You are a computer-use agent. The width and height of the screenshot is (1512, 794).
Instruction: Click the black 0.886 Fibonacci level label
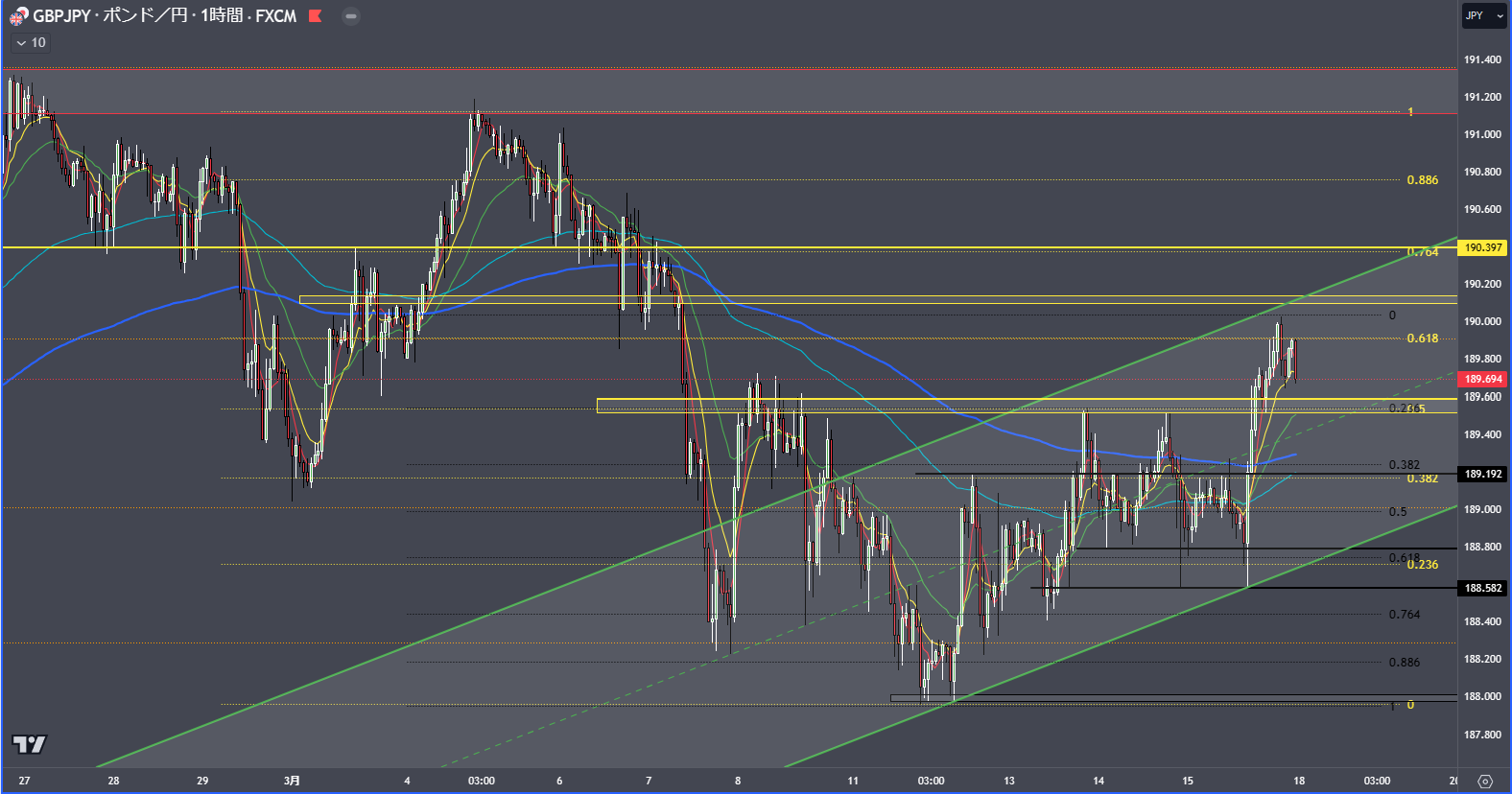(x=1405, y=663)
